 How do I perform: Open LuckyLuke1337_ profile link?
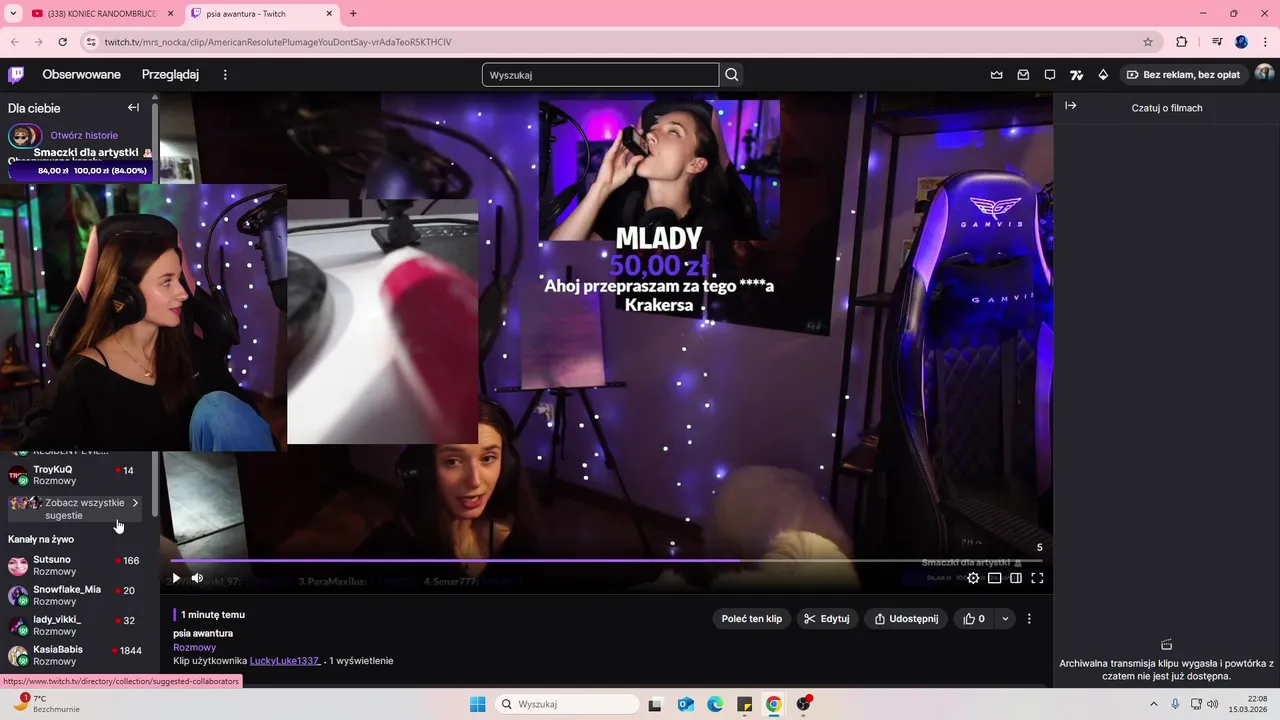tap(285, 661)
